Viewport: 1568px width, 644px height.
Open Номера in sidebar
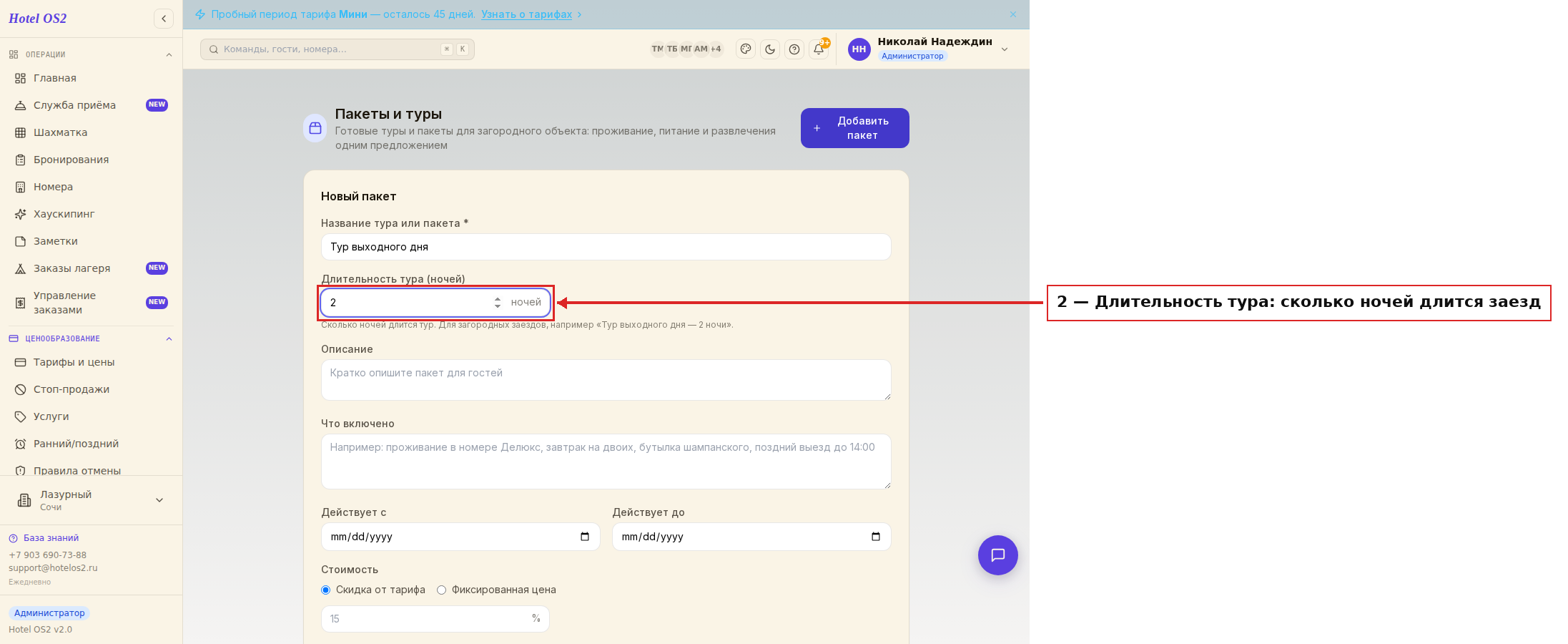point(91,187)
